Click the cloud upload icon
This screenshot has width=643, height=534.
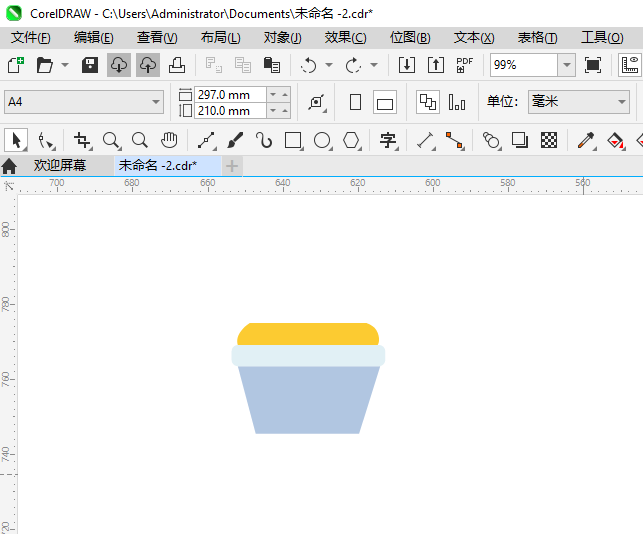tap(148, 65)
